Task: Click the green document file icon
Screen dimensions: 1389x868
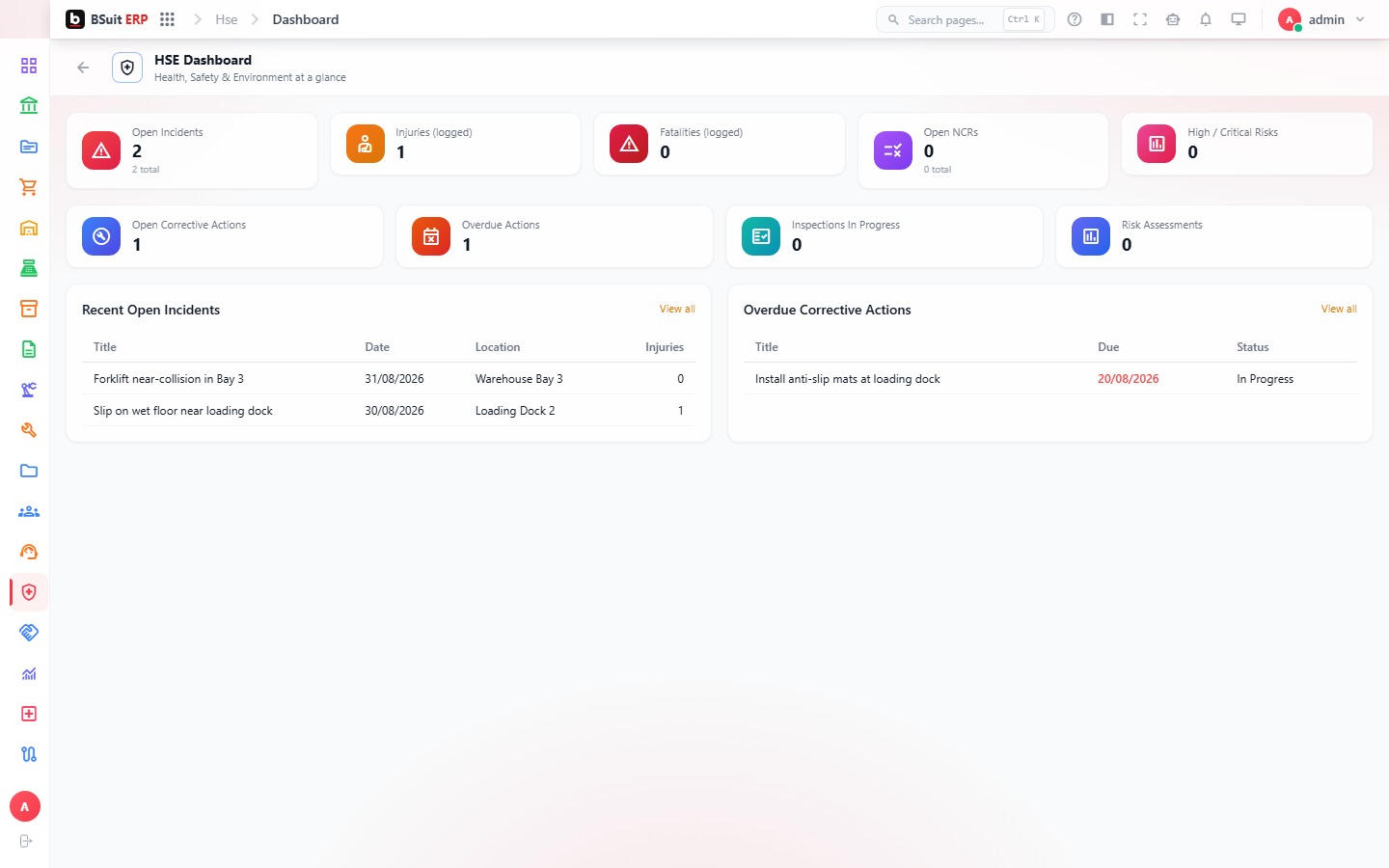Action: (29, 349)
